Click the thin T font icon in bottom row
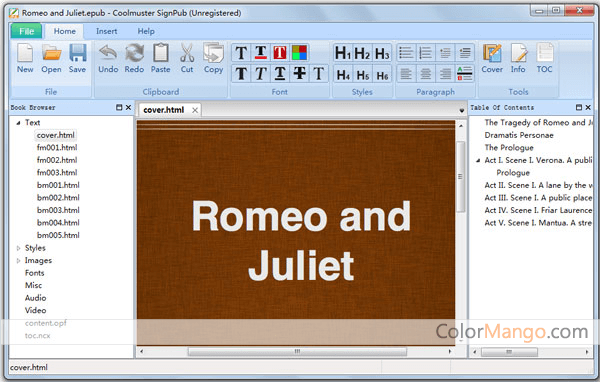The width and height of the screenshot is (600, 382). (318, 73)
